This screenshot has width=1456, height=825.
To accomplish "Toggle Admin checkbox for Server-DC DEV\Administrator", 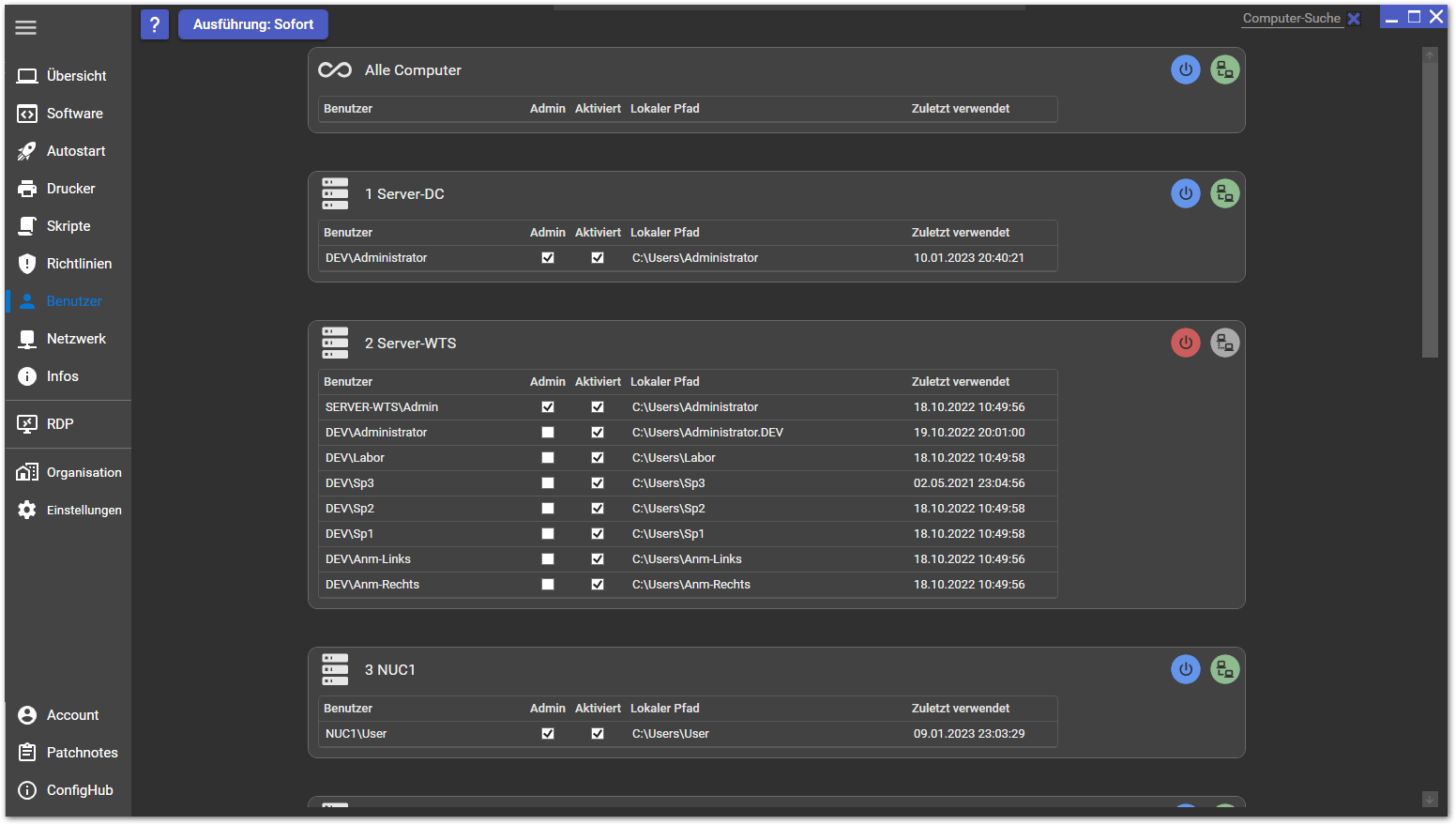I will click(x=548, y=258).
